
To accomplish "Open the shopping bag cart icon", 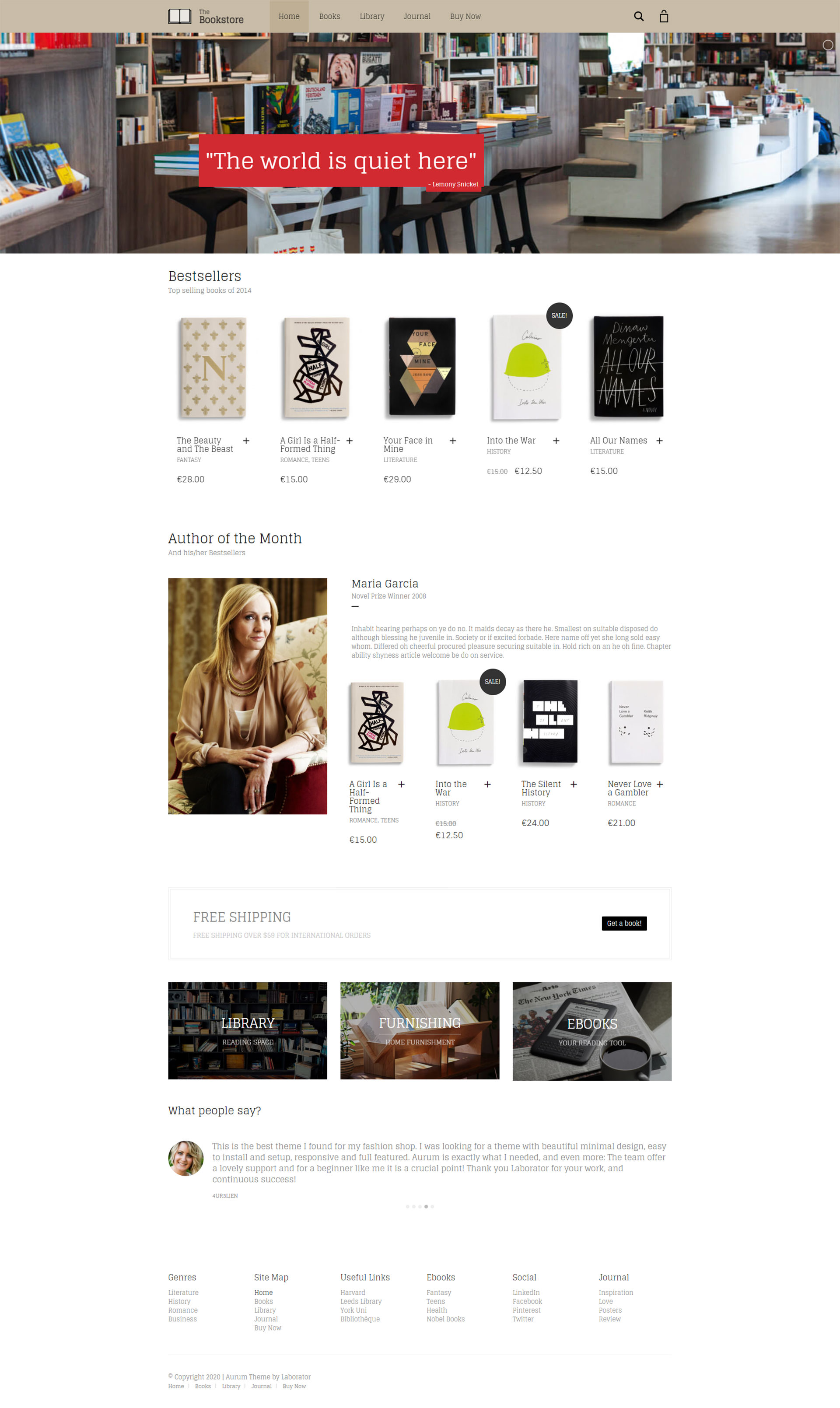I will click(x=664, y=16).
